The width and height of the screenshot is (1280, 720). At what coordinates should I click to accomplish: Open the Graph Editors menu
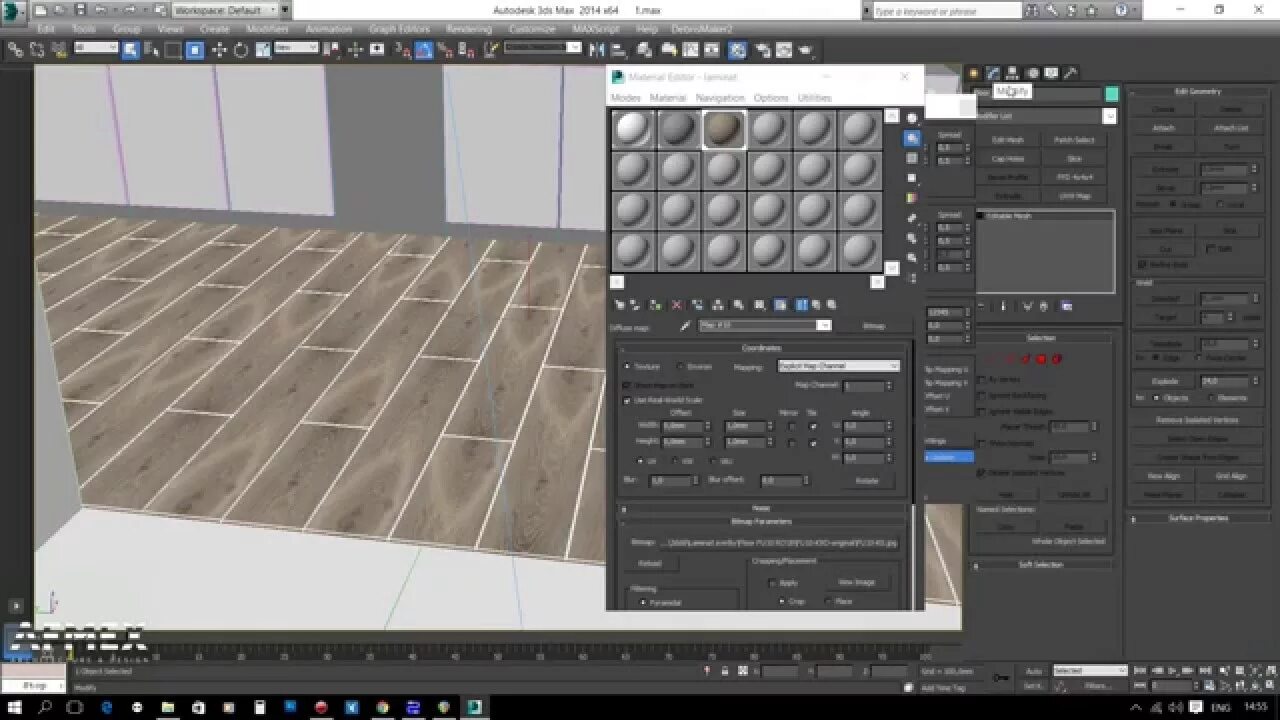click(x=399, y=30)
